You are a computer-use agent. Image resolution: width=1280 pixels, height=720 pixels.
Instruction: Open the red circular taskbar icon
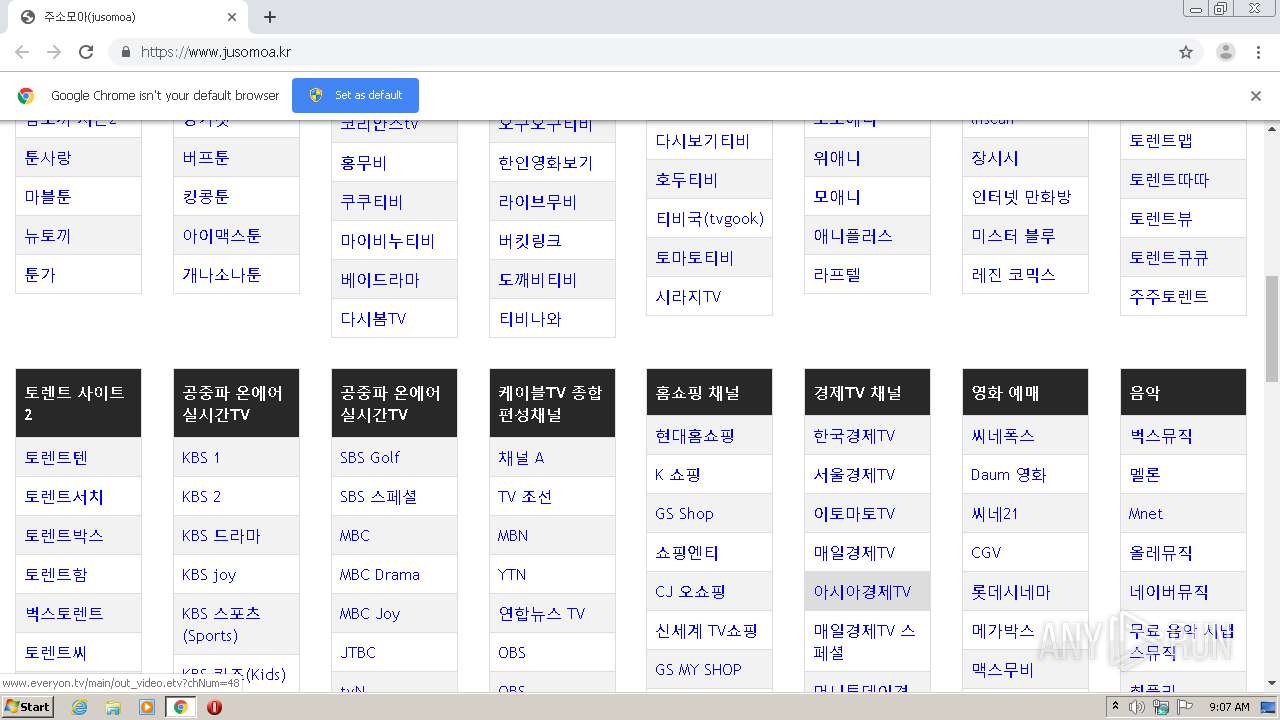pos(214,707)
